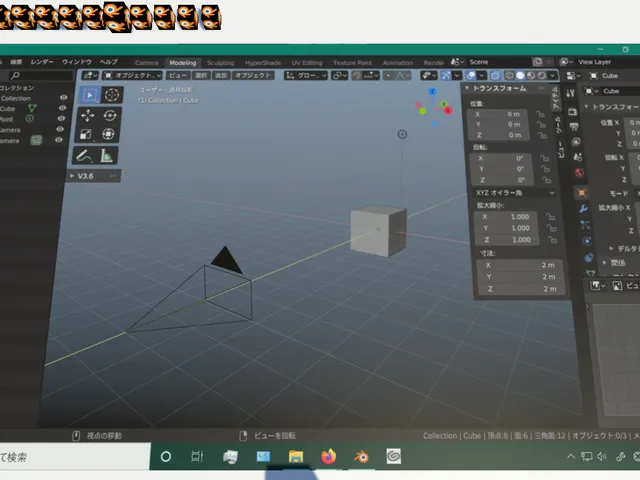Open Task View on the taskbar
This screenshot has width=640, height=480.
[197, 456]
